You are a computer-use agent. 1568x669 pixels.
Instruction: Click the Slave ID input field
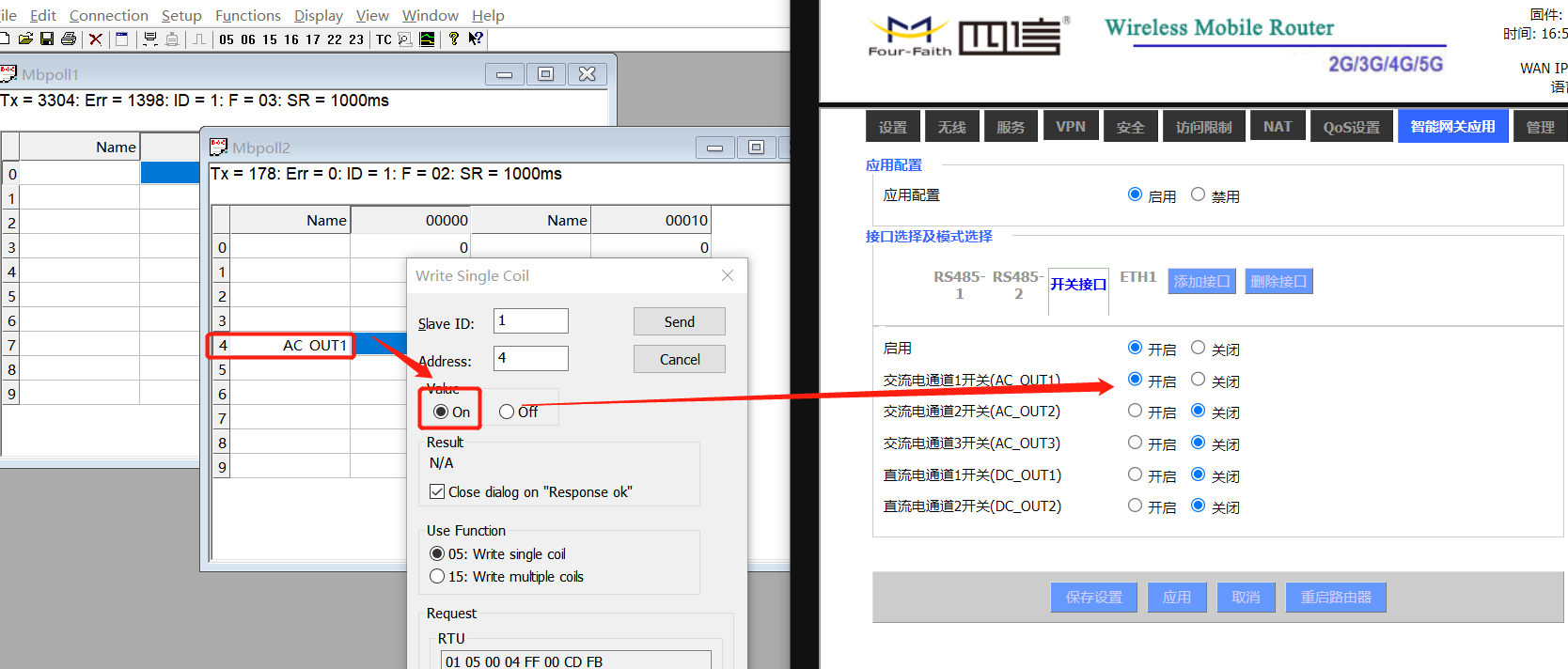click(531, 320)
